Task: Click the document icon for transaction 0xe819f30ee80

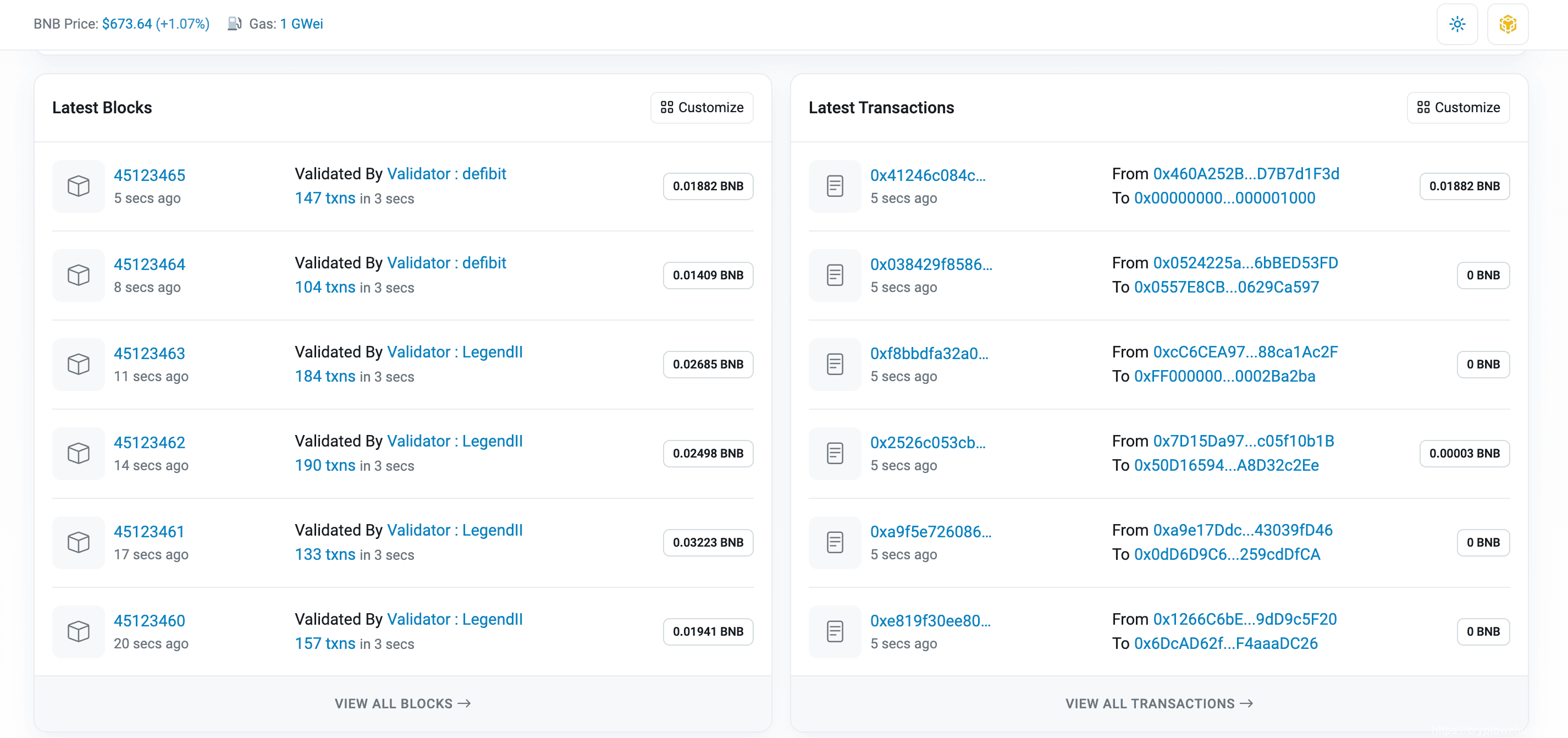Action: tap(835, 631)
